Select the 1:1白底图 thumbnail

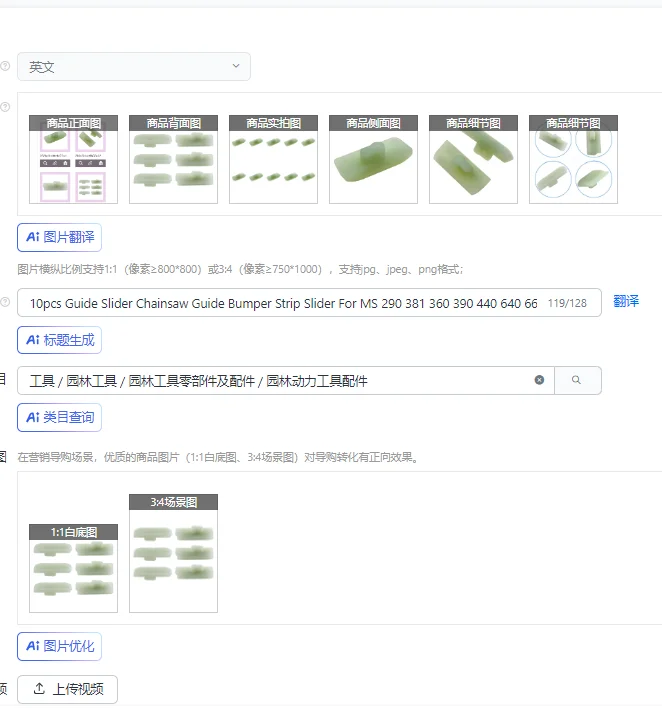(73, 568)
